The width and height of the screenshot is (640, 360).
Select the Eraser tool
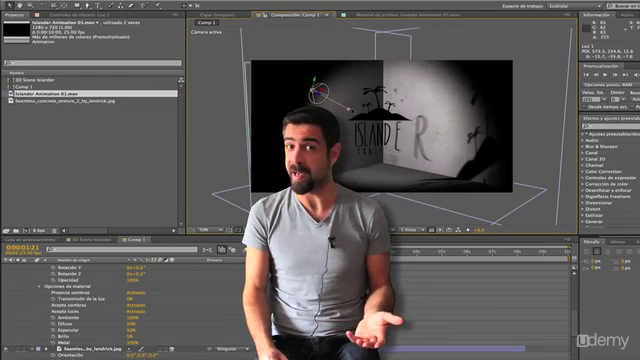(x=131, y=5)
